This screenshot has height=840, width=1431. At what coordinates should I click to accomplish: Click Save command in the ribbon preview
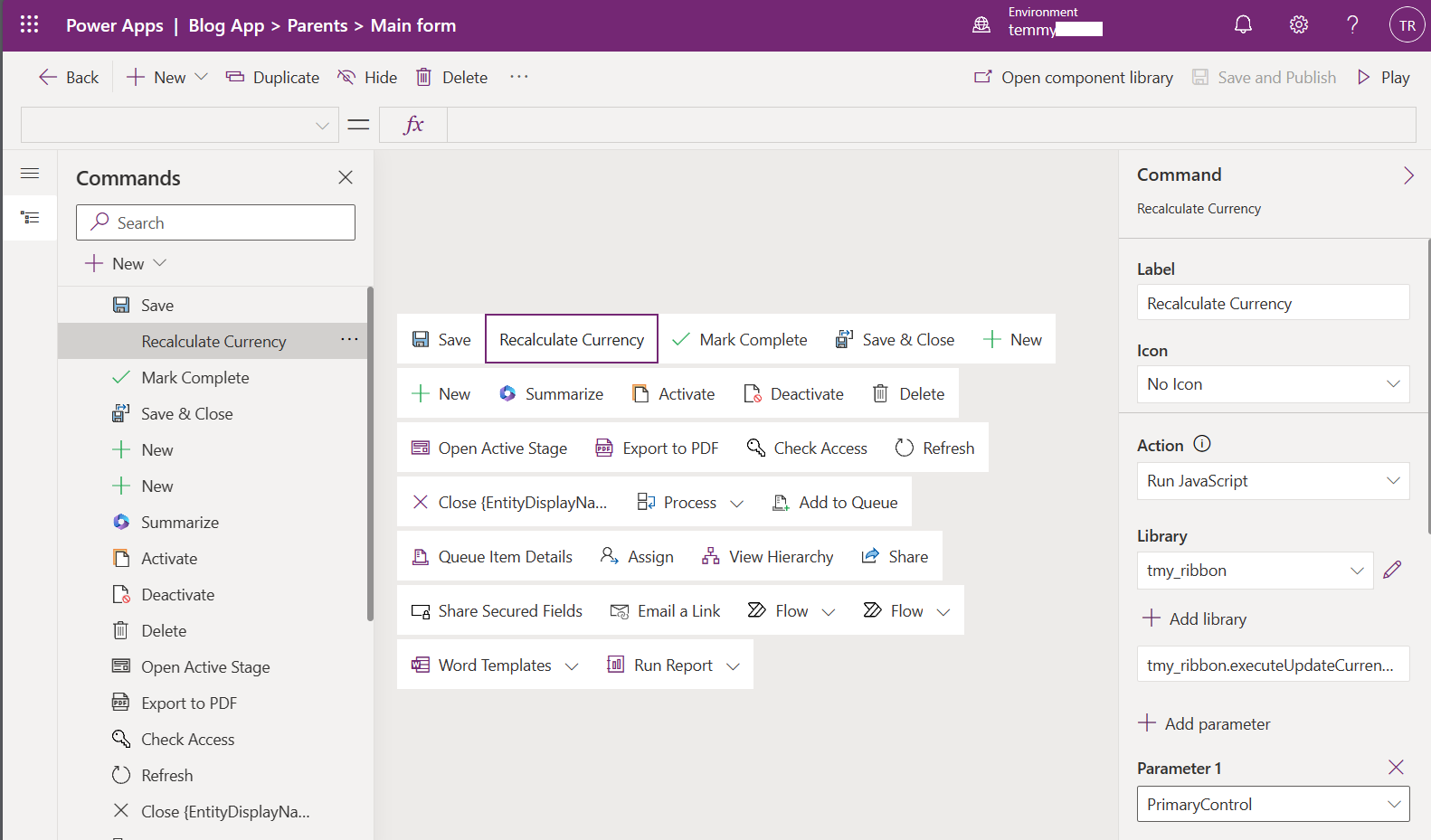[x=441, y=339]
